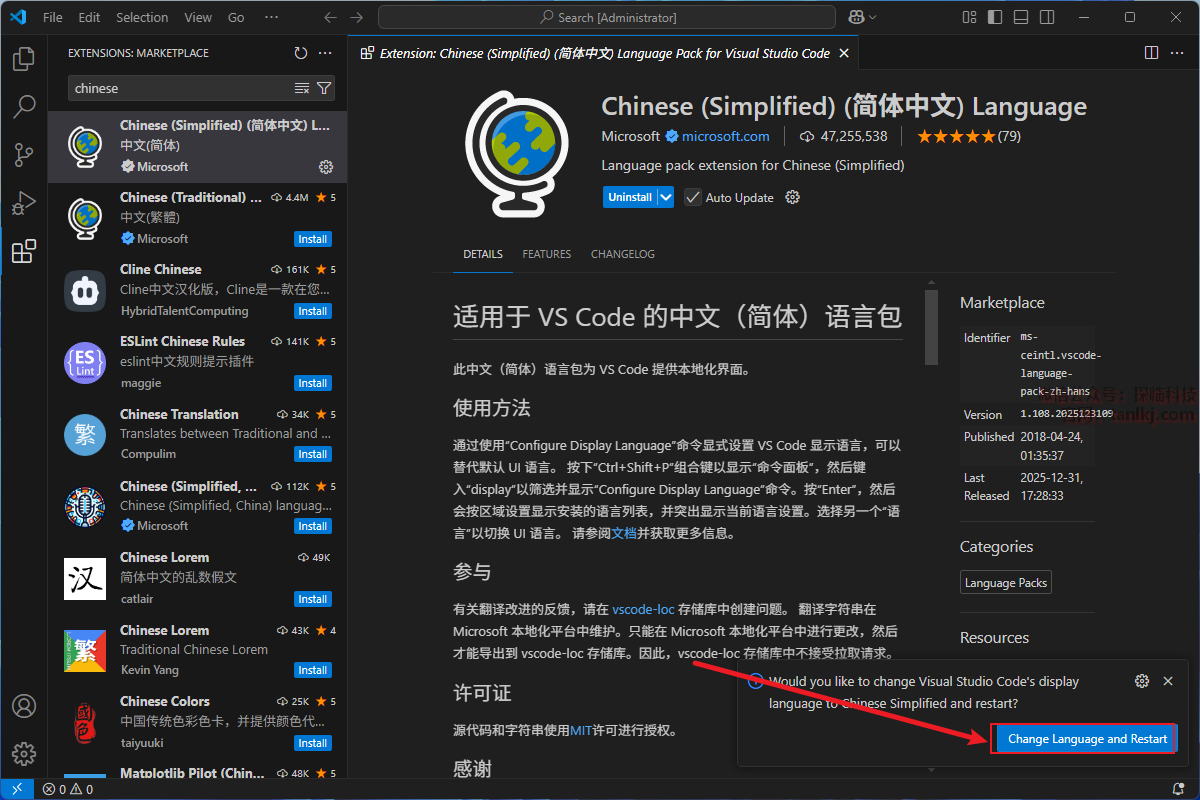Open the Search view in activity bar
This screenshot has width=1200, height=800.
pyautogui.click(x=24, y=106)
